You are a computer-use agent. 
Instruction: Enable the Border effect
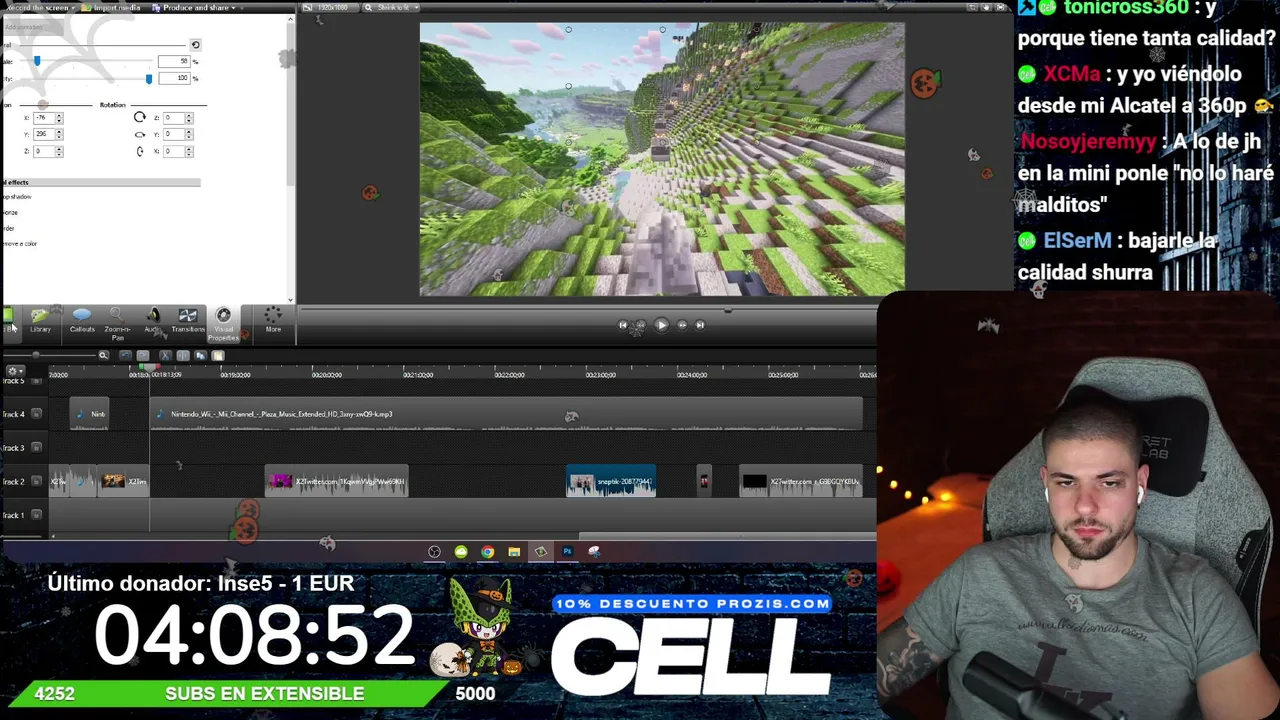[x=7, y=228]
